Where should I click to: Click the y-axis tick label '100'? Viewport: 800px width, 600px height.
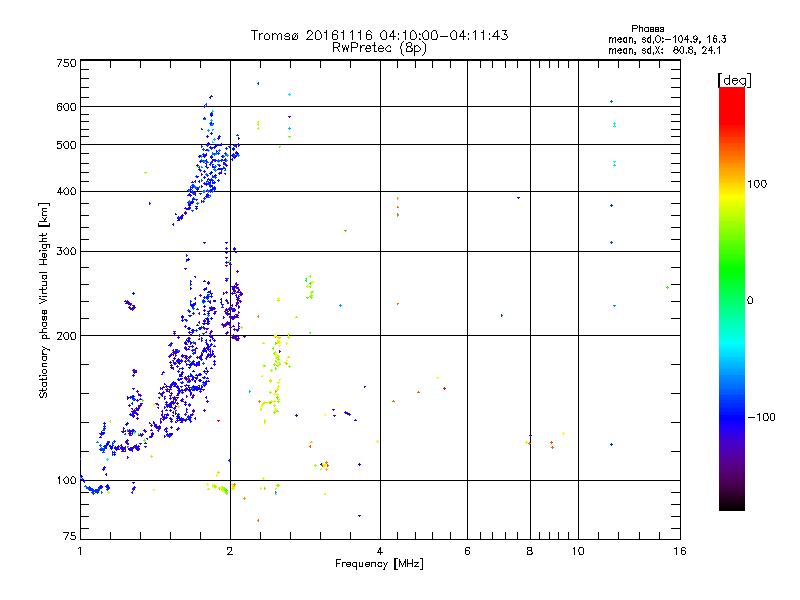(x=66, y=481)
